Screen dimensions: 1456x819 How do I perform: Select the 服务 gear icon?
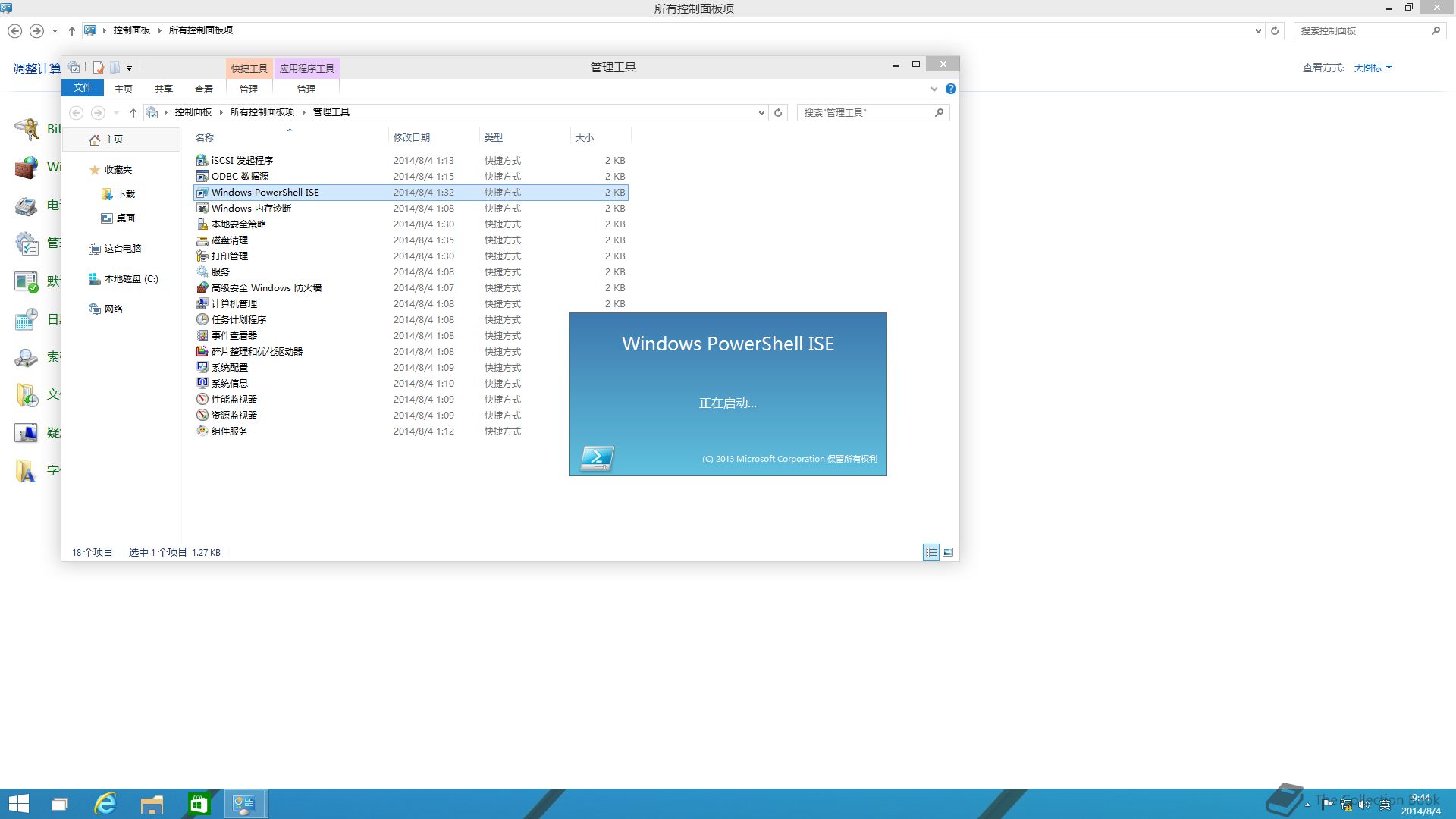pyautogui.click(x=202, y=272)
